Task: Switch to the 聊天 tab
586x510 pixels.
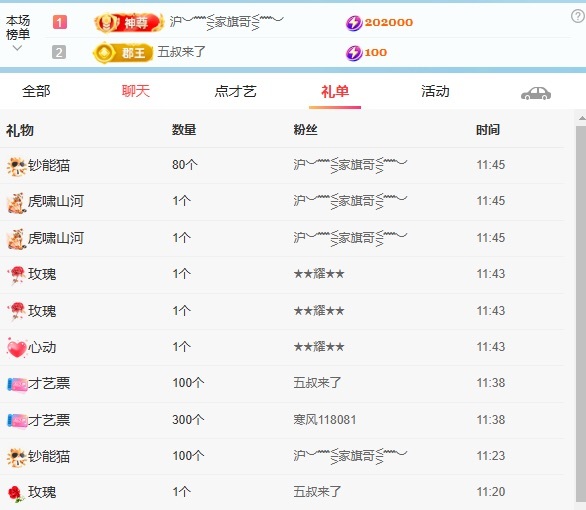Action: [136, 91]
